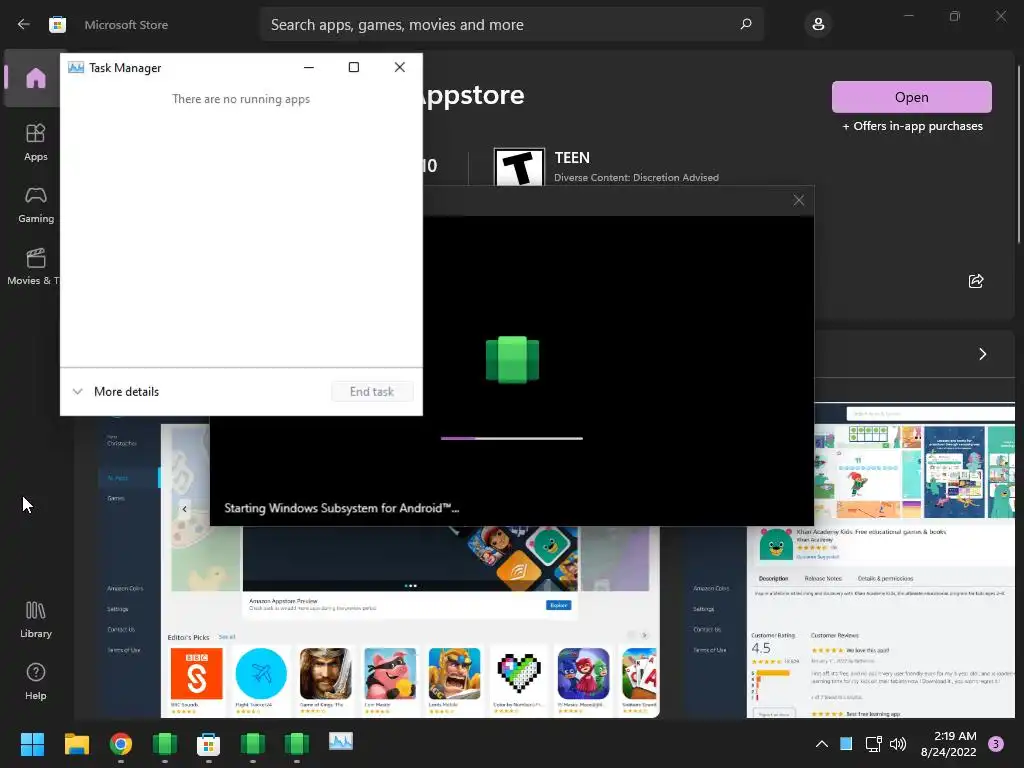Open network status tray icon
Screen dimensions: 1024x768
click(873, 744)
